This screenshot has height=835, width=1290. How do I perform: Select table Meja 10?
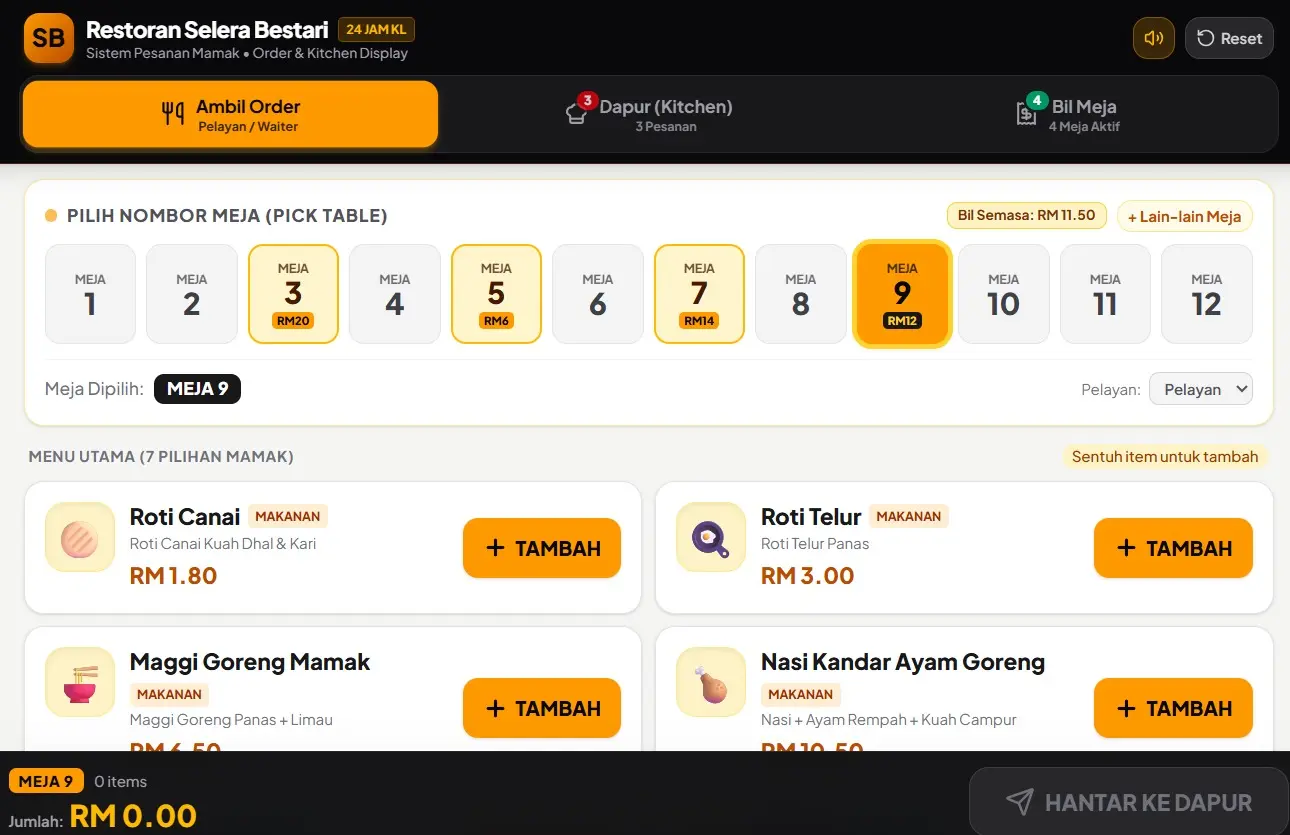coord(1004,294)
